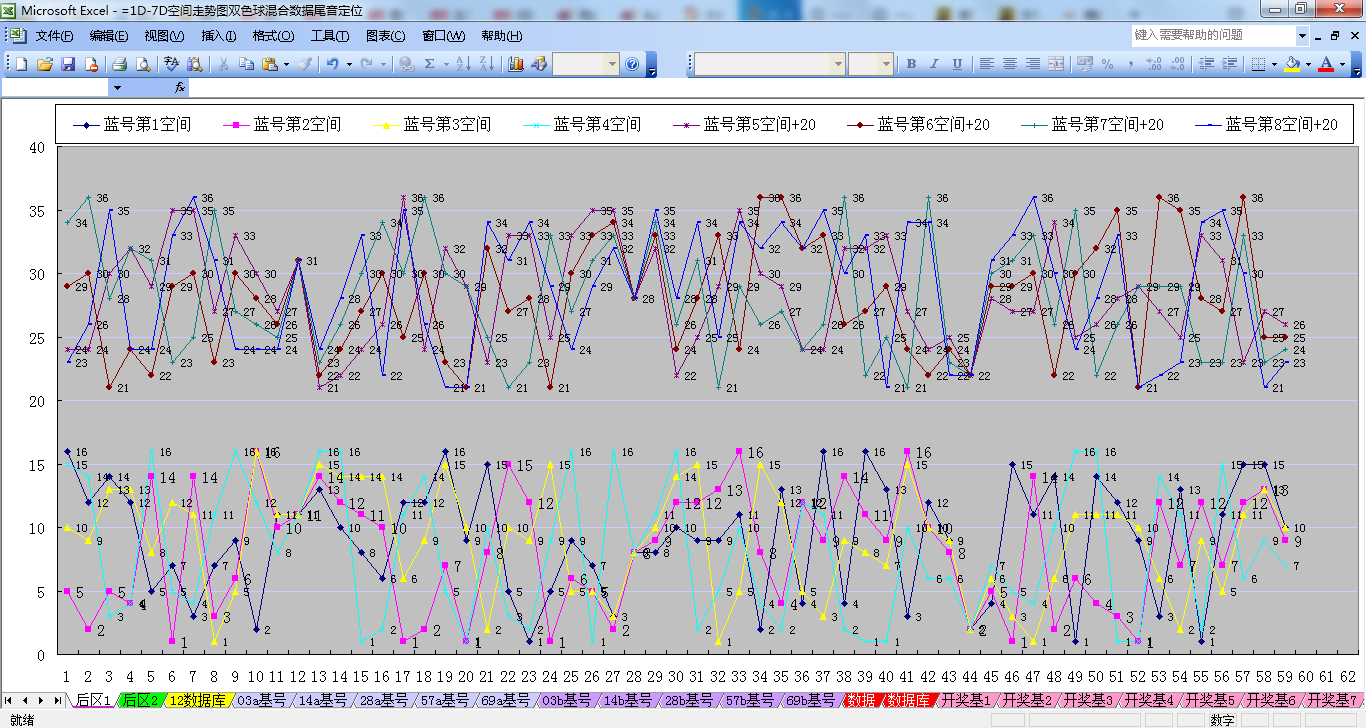Create a new blank workbook
This screenshot has height=728, width=1366.
[x=21, y=64]
